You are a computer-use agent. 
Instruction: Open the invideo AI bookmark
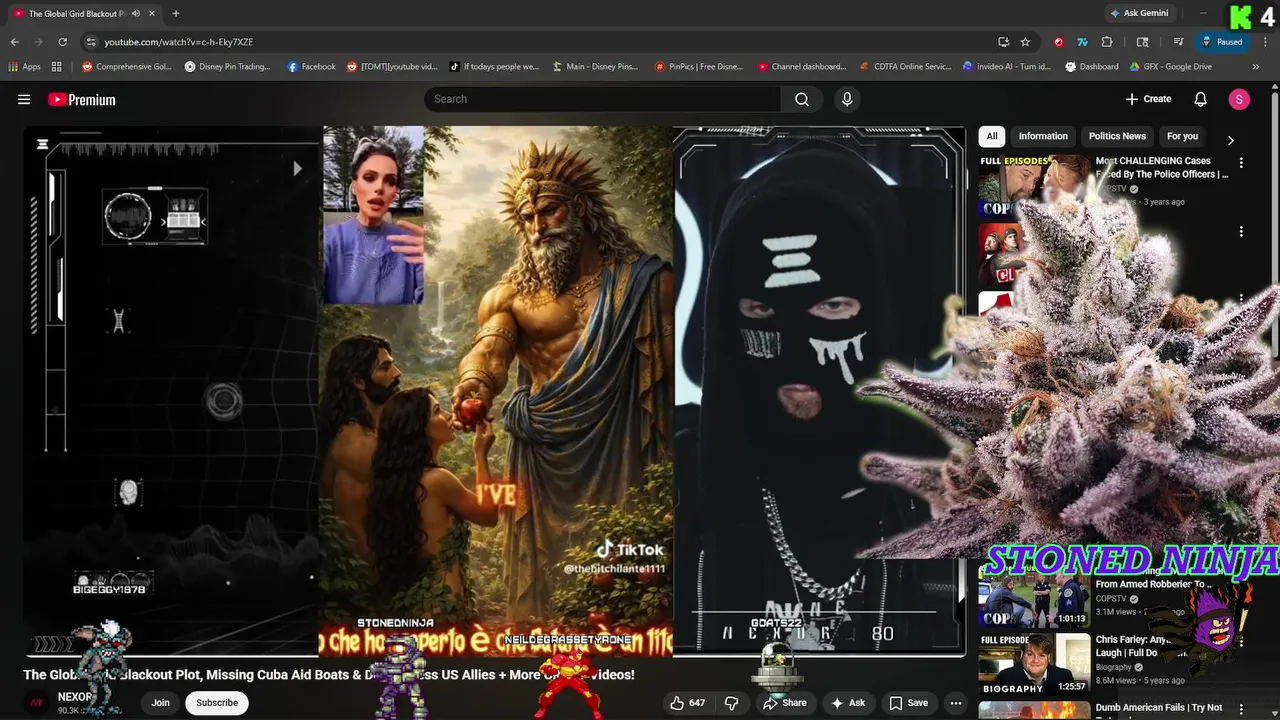coord(1007,67)
